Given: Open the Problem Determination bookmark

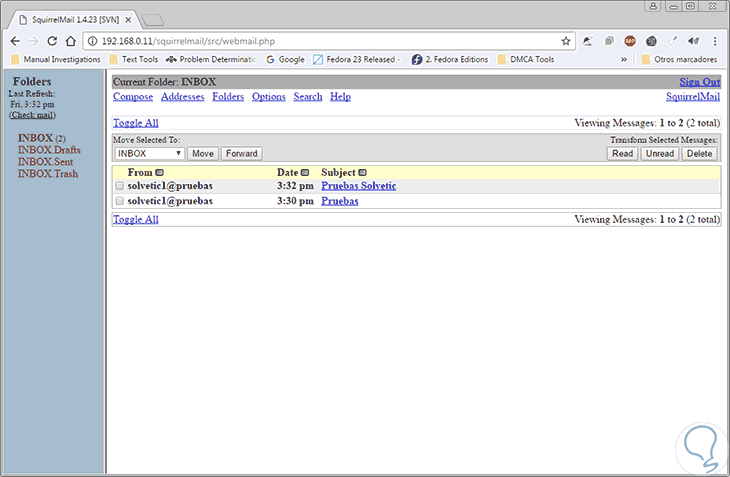Looking at the screenshot, I should [x=211, y=60].
